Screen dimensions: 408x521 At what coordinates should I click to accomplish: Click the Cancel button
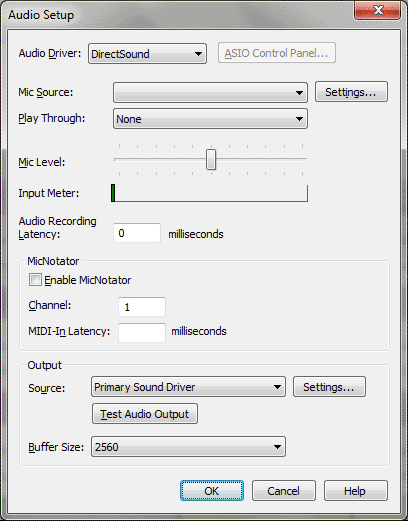[x=284, y=491]
